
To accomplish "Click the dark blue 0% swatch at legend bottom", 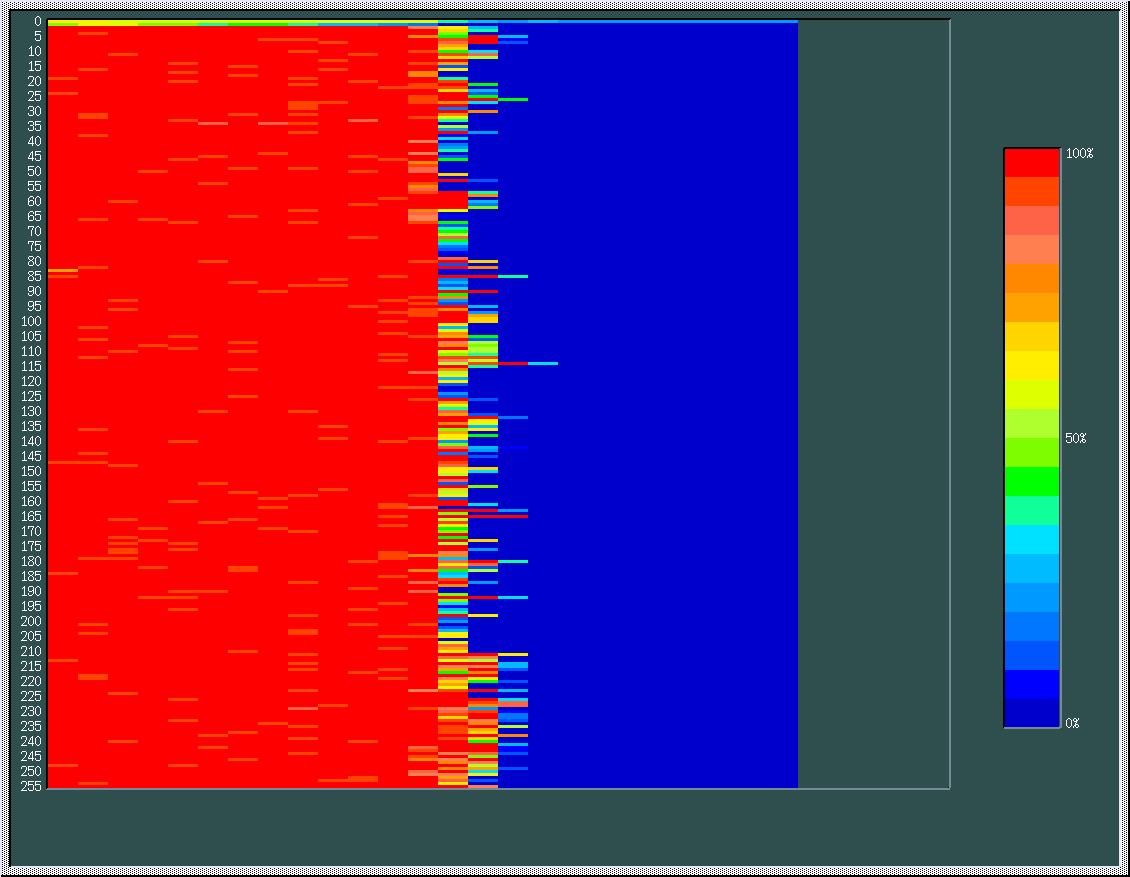I will (1031, 713).
